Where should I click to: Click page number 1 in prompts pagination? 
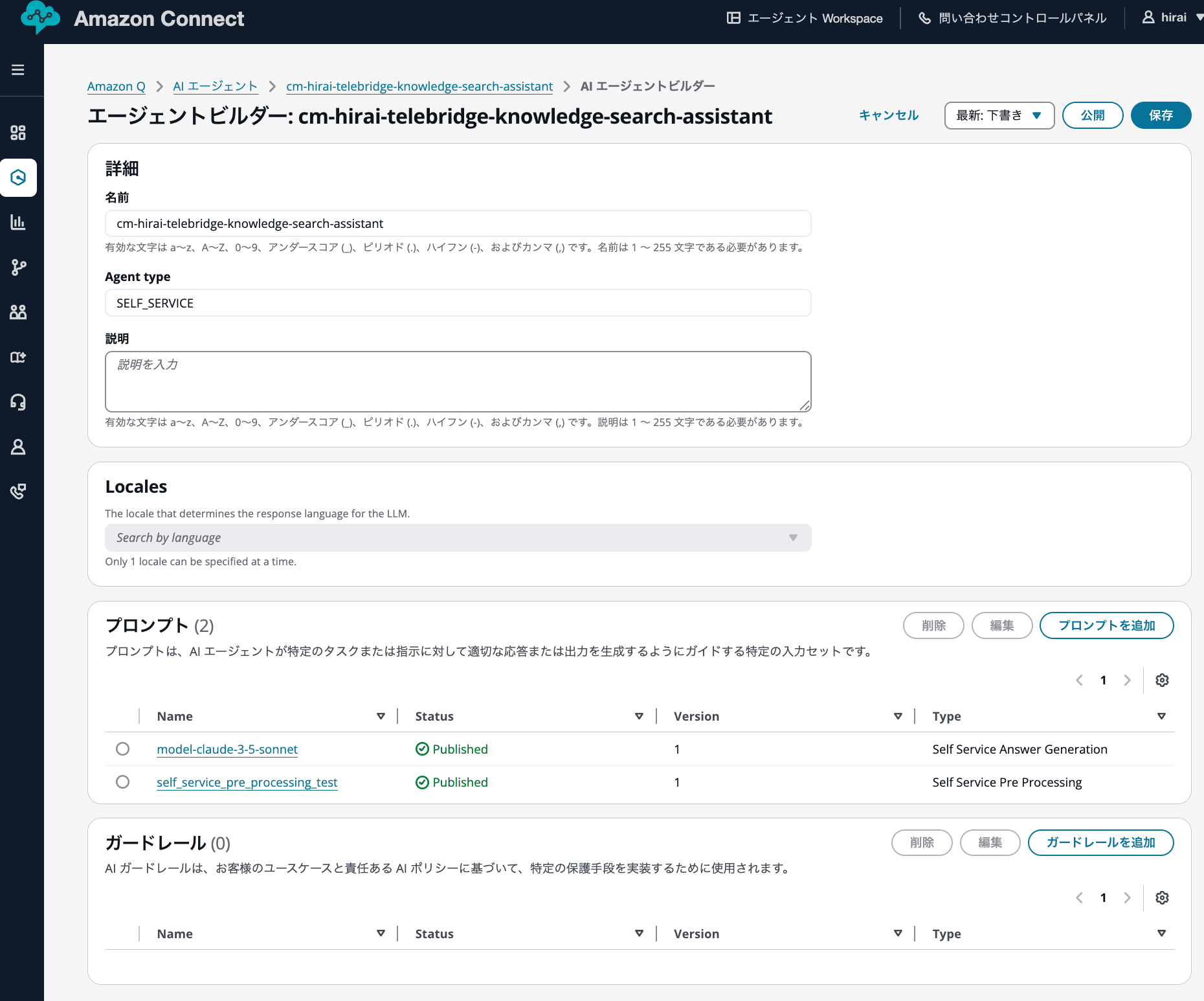pos(1103,680)
